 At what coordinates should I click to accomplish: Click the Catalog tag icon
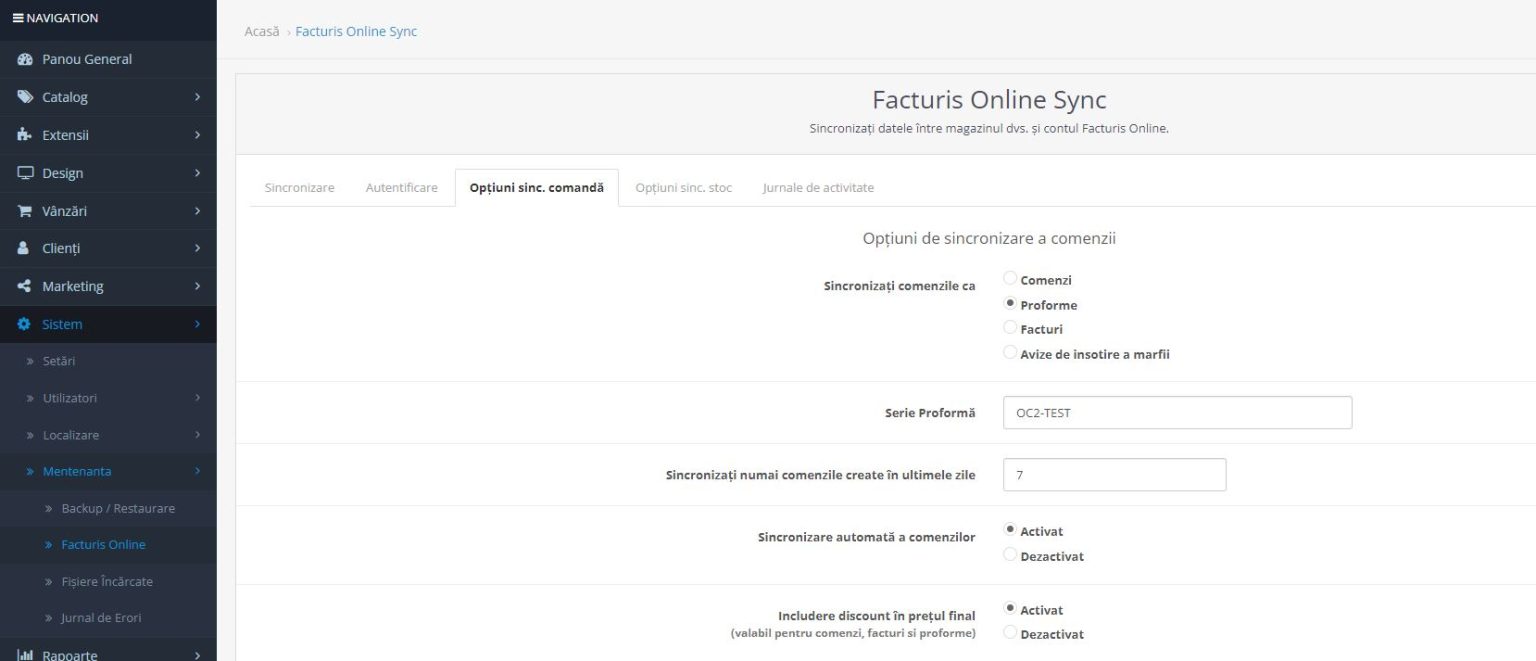coord(25,97)
